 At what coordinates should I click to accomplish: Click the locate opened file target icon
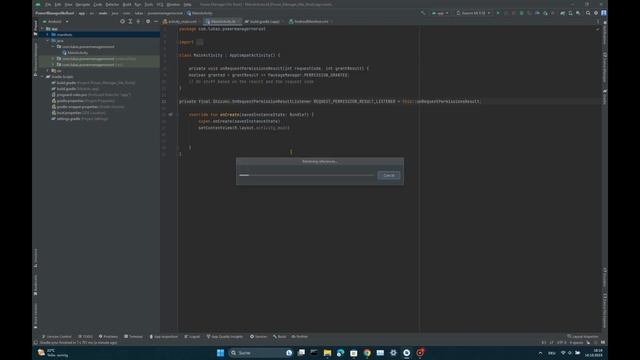click(122, 21)
